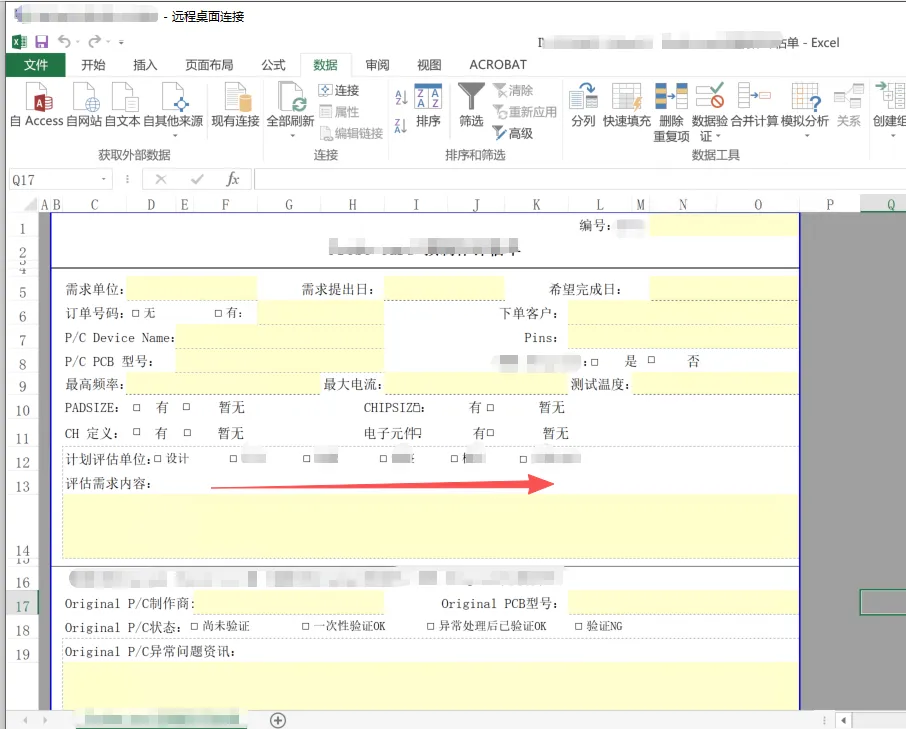
Task: Select column H header
Action: tap(352, 204)
